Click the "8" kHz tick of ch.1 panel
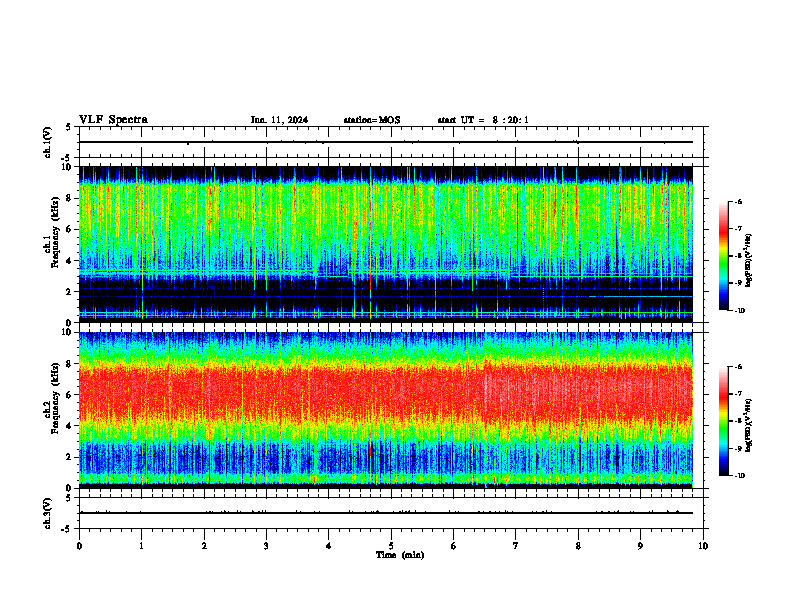The image size is (792, 612). point(69,198)
